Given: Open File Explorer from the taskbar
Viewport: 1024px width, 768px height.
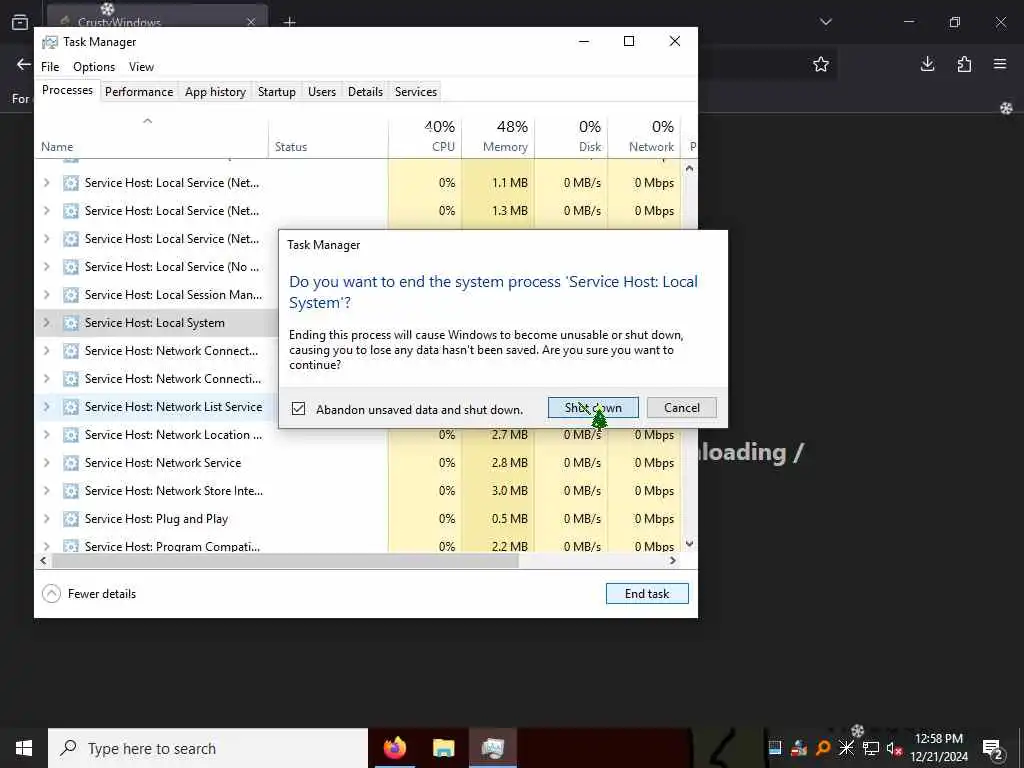Looking at the screenshot, I should (443, 748).
